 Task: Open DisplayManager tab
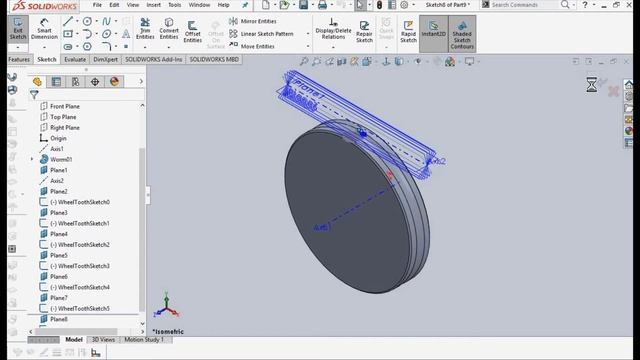point(114,82)
